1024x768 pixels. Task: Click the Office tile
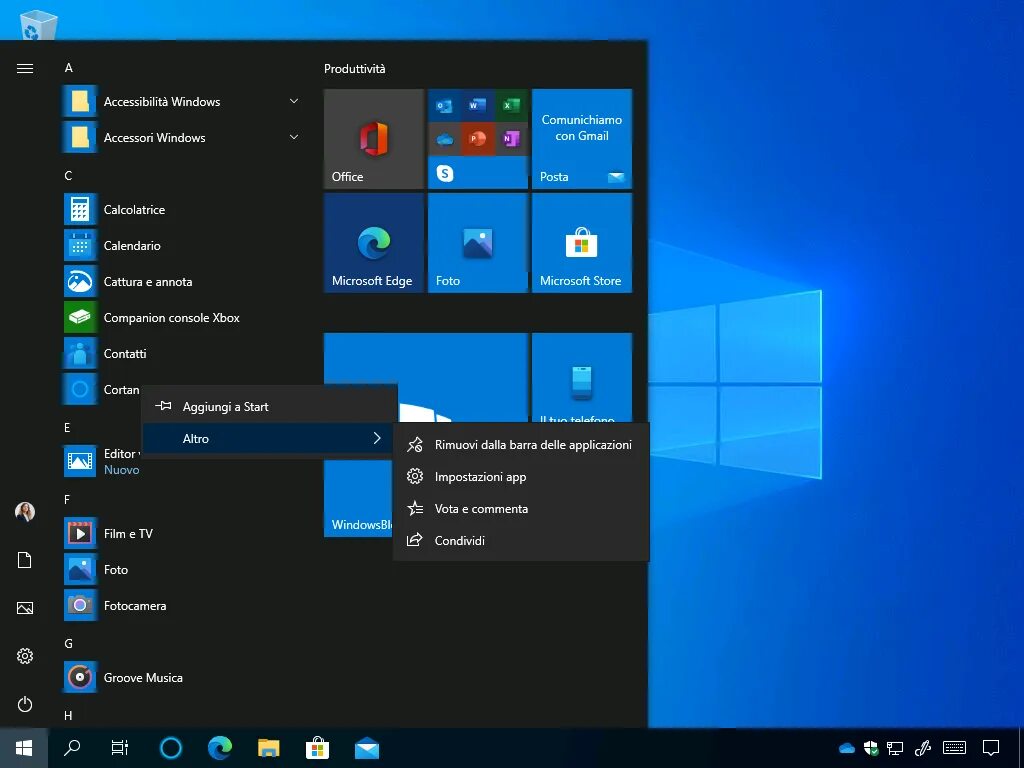[x=374, y=138]
